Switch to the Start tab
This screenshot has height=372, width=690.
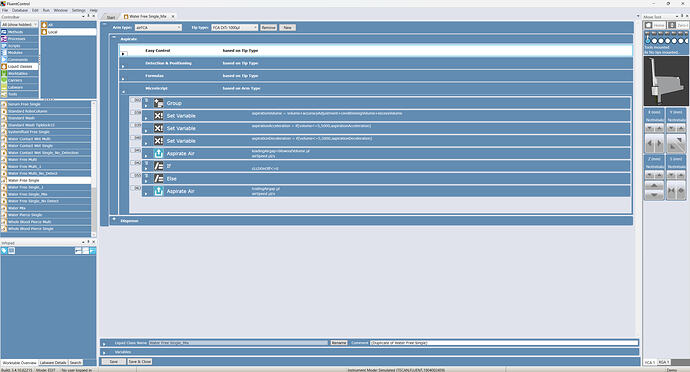point(111,17)
